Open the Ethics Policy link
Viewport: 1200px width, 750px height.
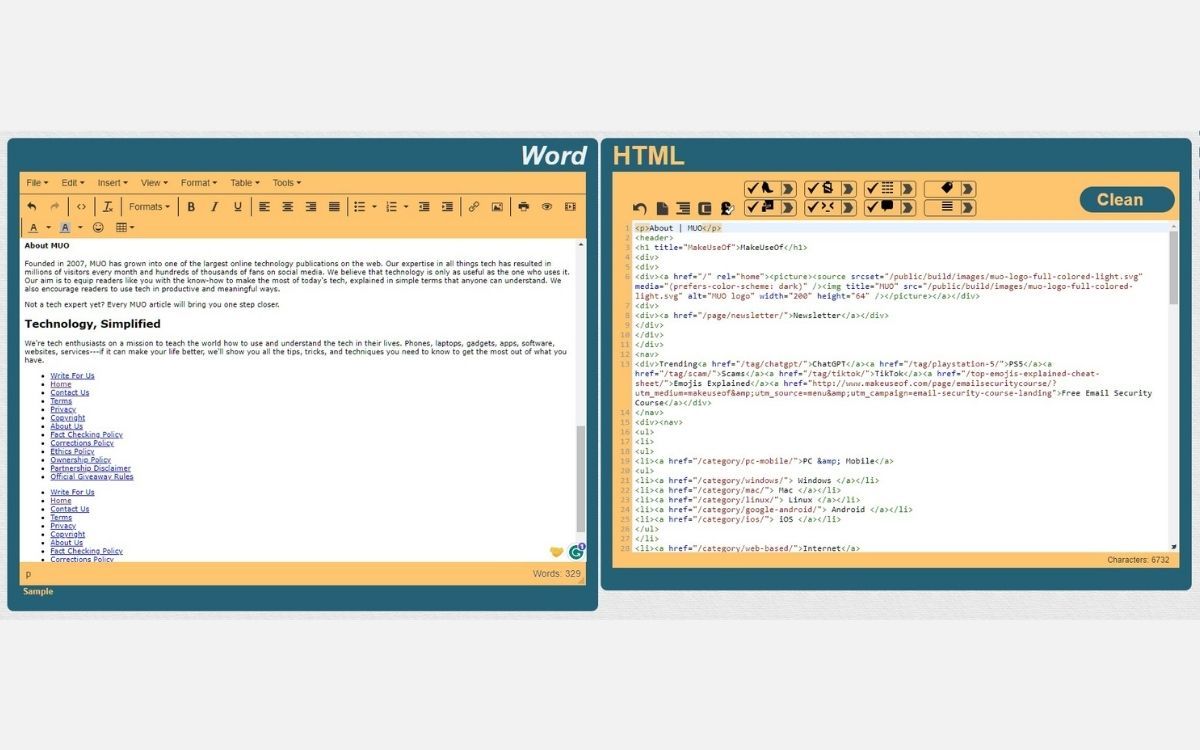click(72, 452)
